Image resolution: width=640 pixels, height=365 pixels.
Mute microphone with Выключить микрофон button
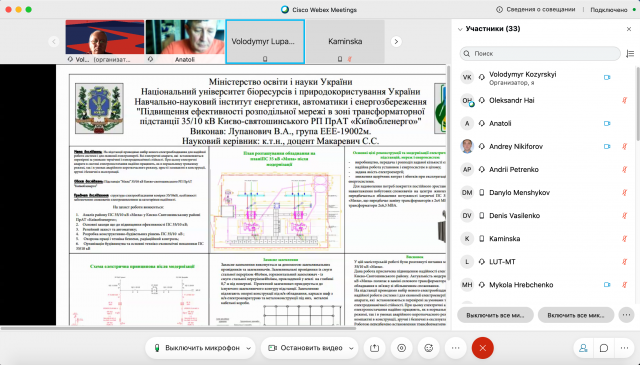(x=197, y=348)
